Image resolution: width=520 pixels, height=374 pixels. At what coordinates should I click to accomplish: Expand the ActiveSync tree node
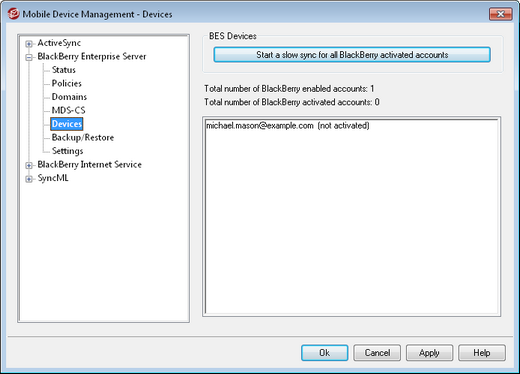tap(29, 44)
